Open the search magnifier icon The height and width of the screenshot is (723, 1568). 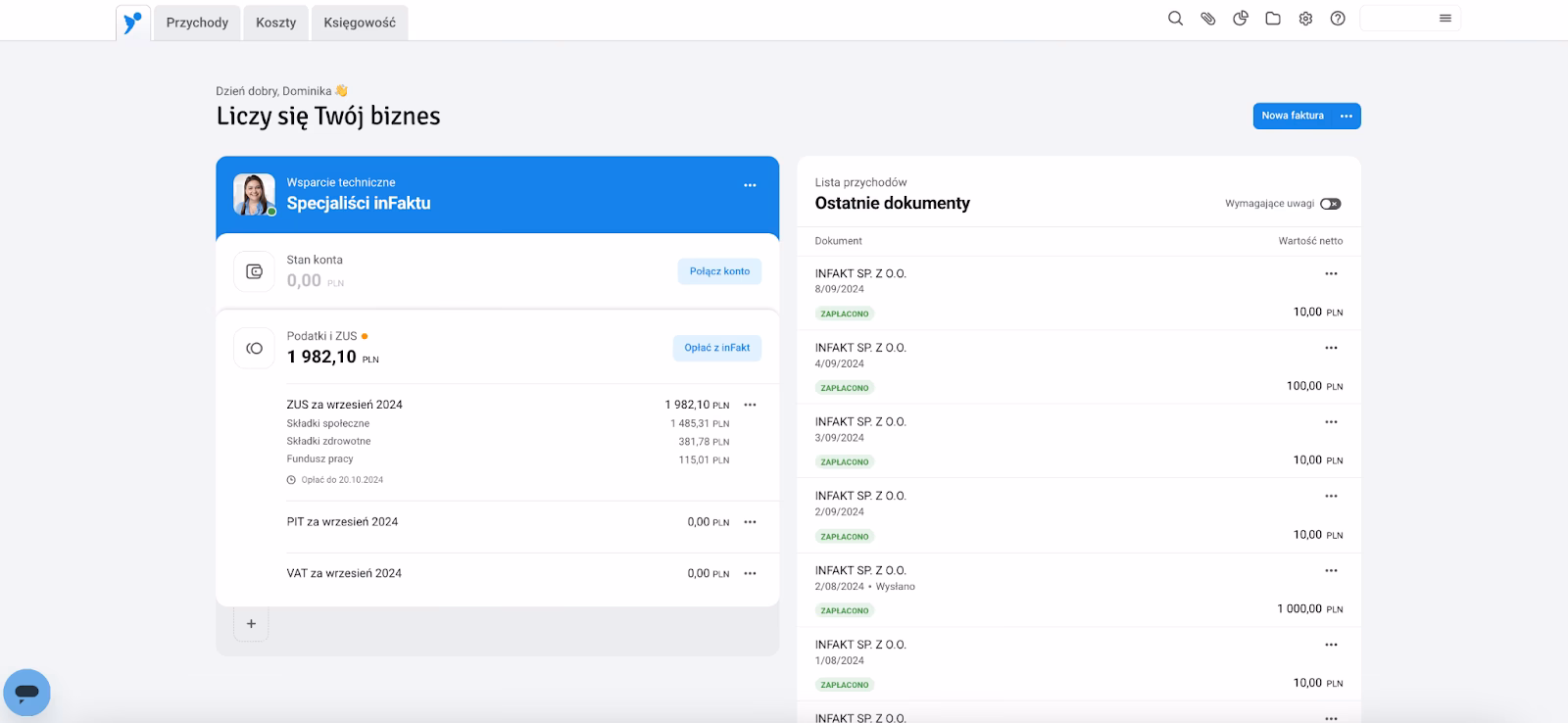[x=1175, y=19]
